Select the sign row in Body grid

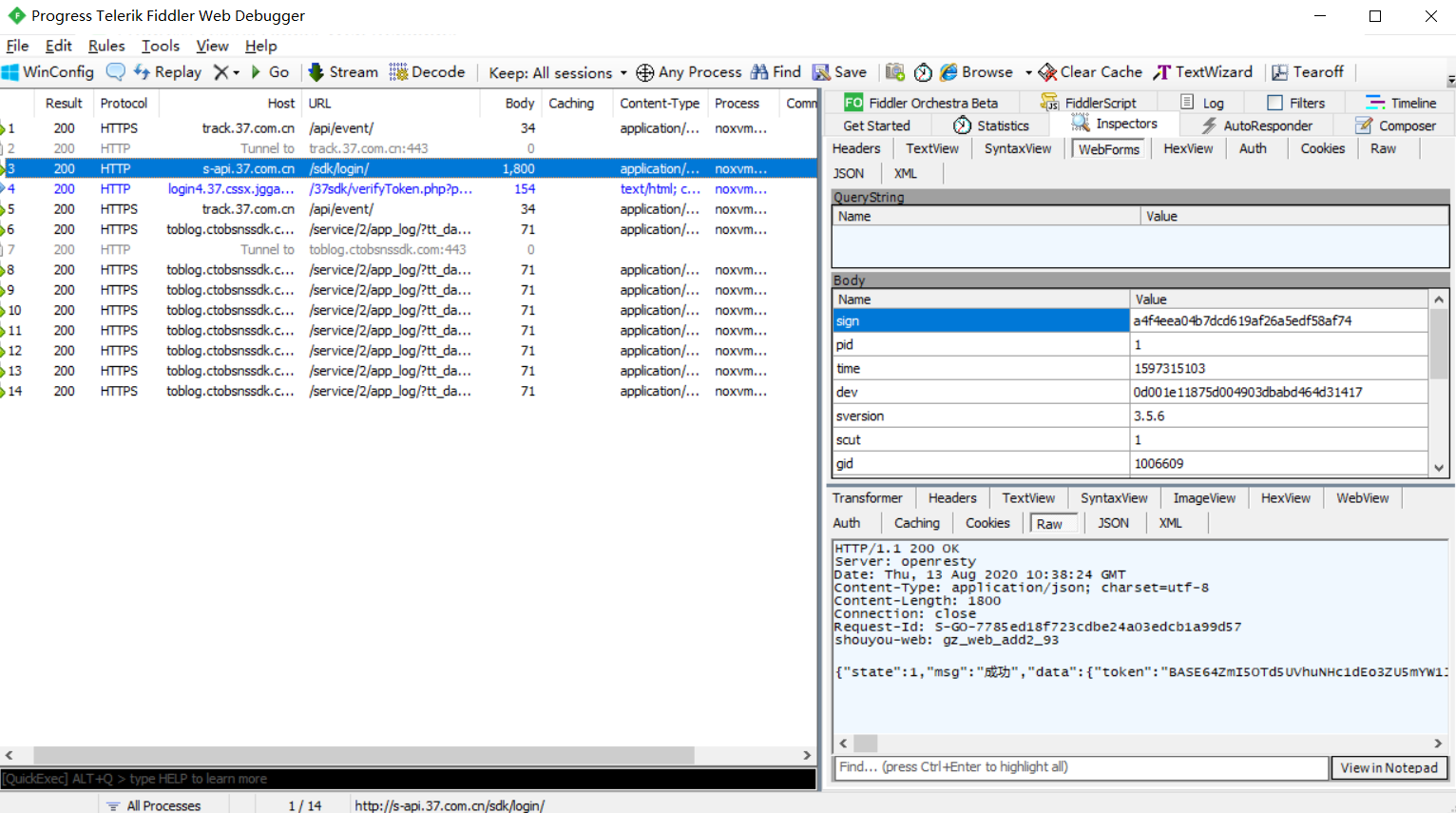pos(1131,320)
